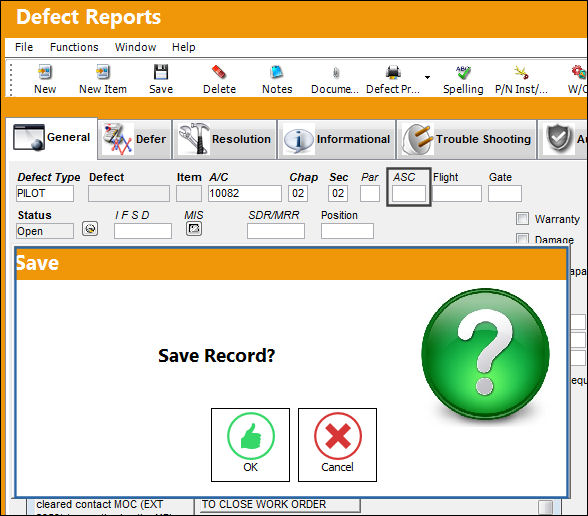The width and height of the screenshot is (588, 516).
Task: Open the File menu
Action: pos(24,47)
